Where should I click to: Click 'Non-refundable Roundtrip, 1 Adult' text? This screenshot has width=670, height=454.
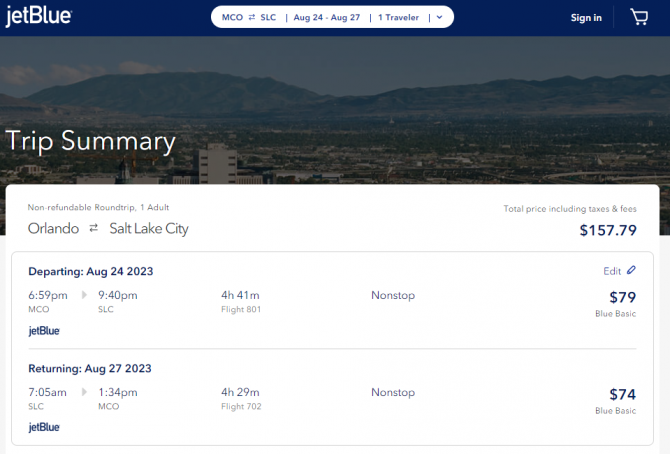(98, 207)
